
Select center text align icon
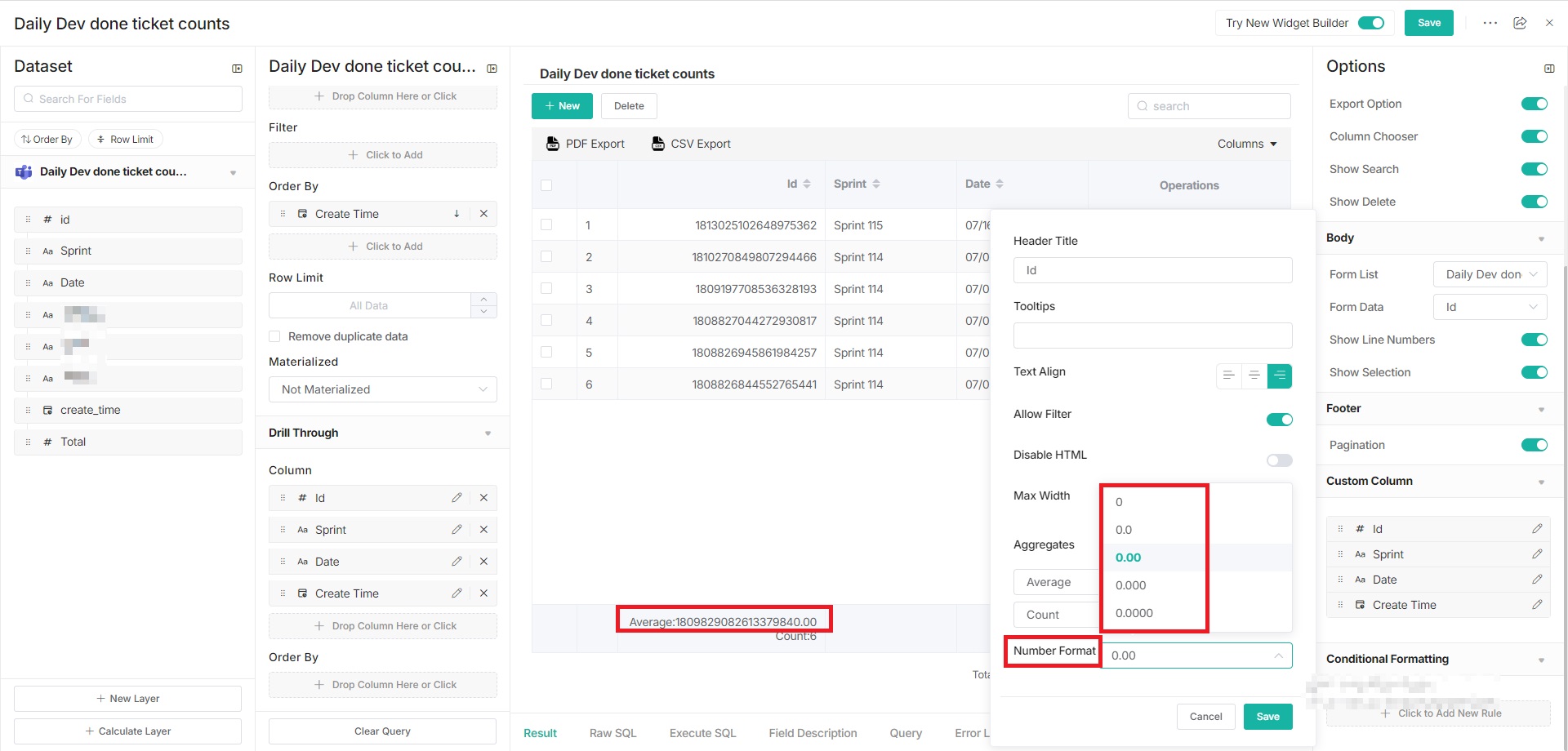coord(1254,375)
